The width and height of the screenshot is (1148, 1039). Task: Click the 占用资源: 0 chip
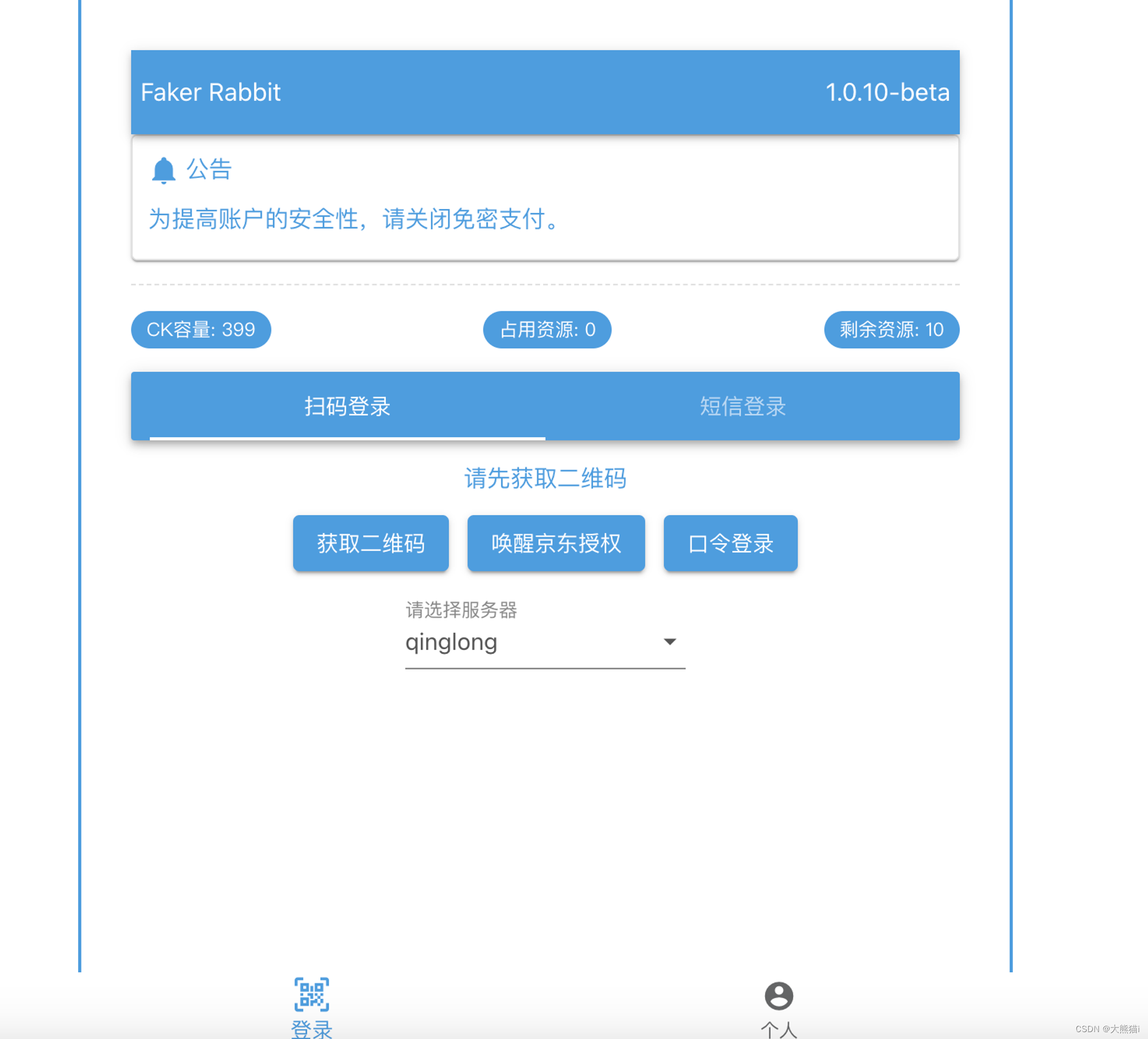pyautogui.click(x=547, y=329)
